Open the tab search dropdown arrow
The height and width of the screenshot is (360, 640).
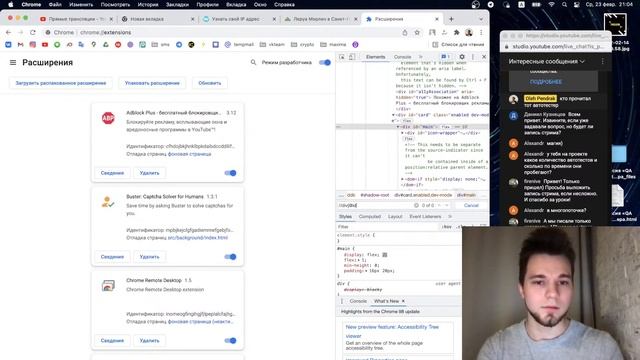[481, 19]
